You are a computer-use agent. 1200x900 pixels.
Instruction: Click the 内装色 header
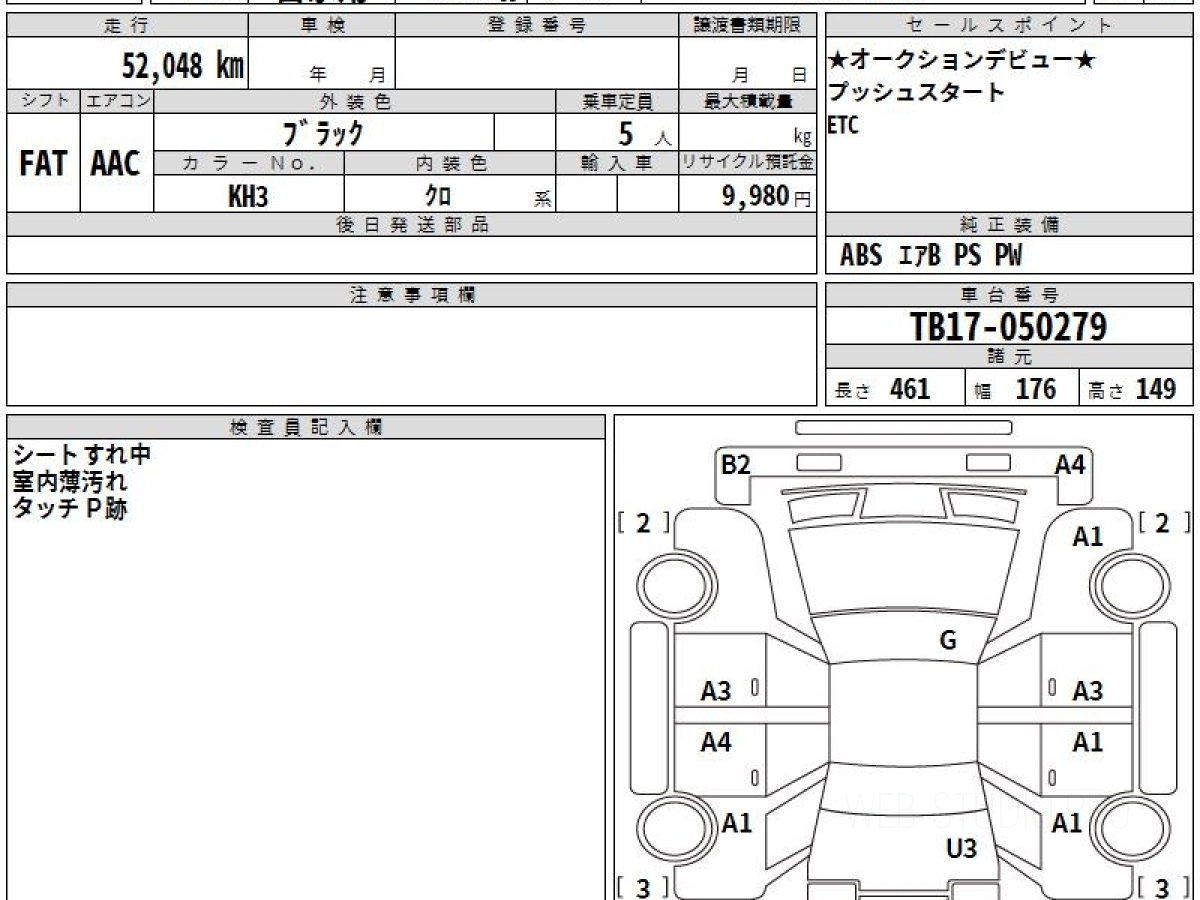click(450, 164)
